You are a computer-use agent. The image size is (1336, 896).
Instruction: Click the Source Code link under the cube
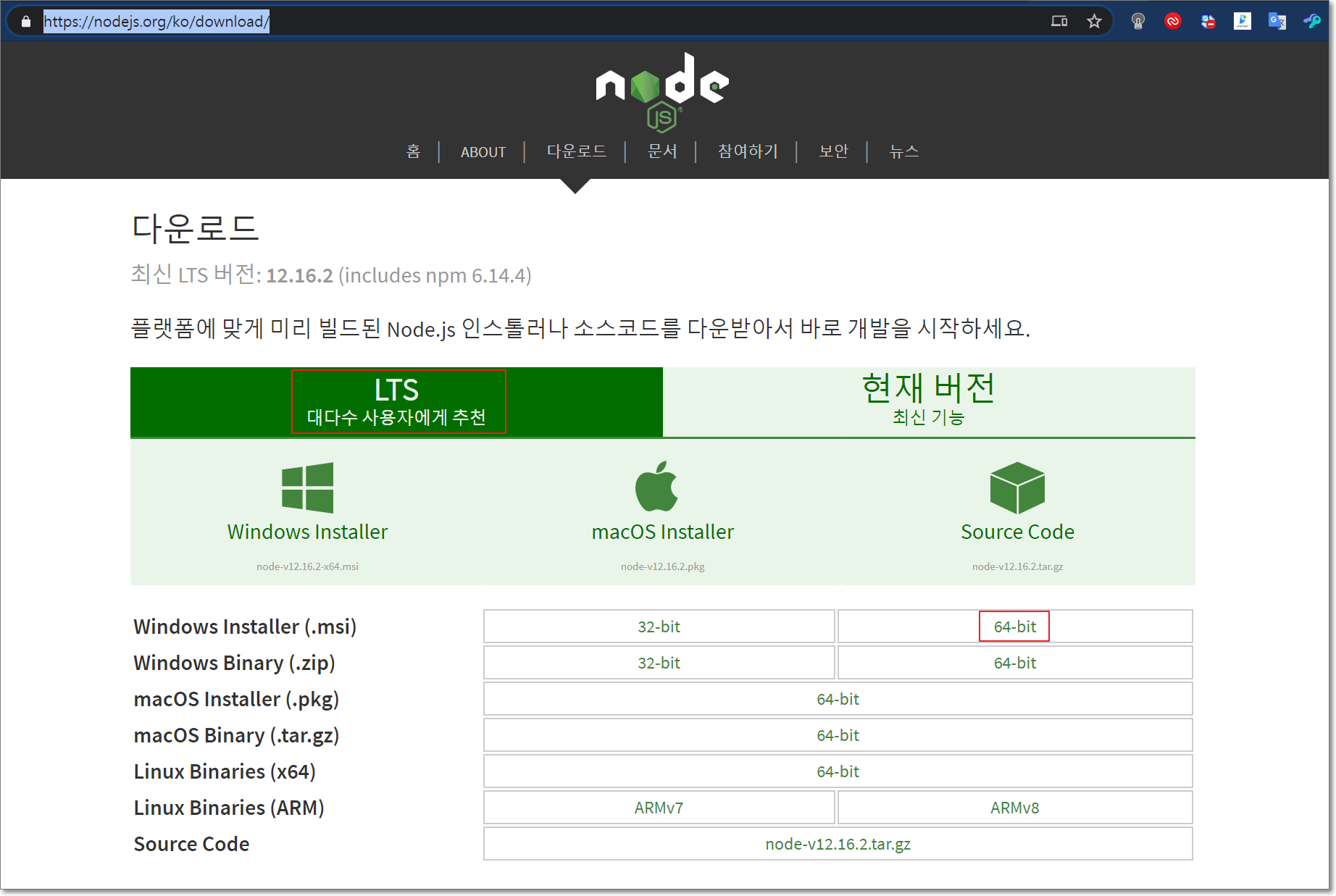coord(1017,532)
